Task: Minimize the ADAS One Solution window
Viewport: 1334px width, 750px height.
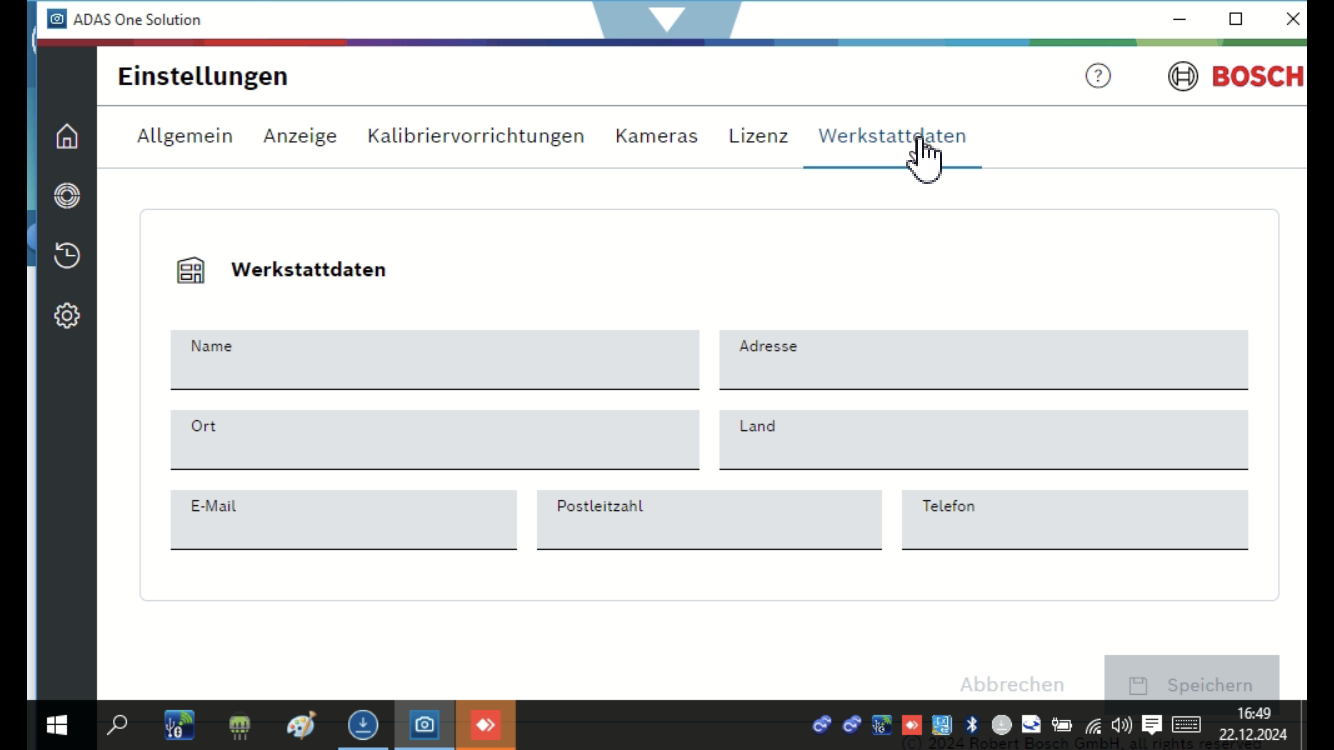Action: click(x=1180, y=19)
